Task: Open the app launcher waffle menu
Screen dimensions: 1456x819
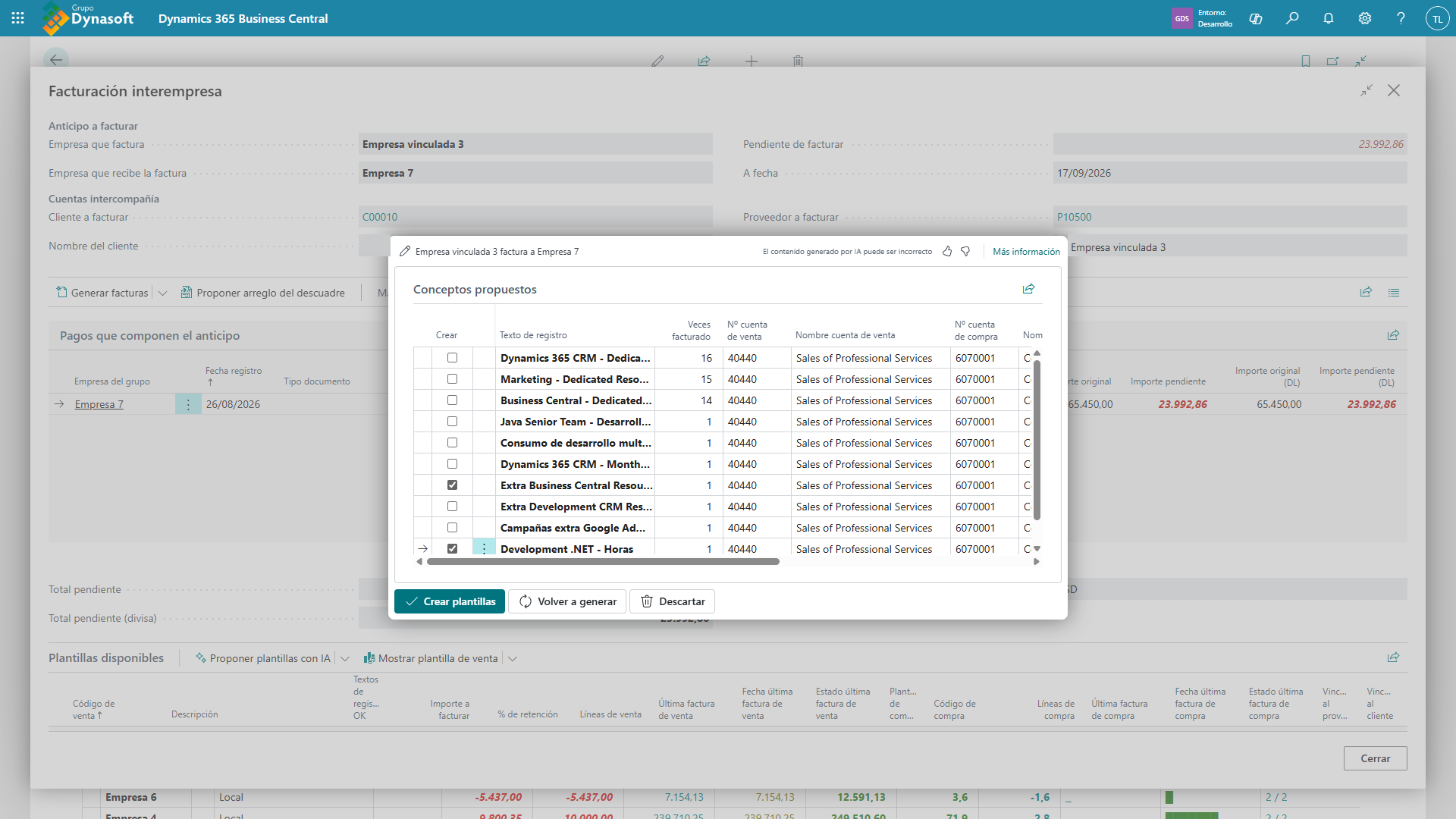Action: [18, 18]
